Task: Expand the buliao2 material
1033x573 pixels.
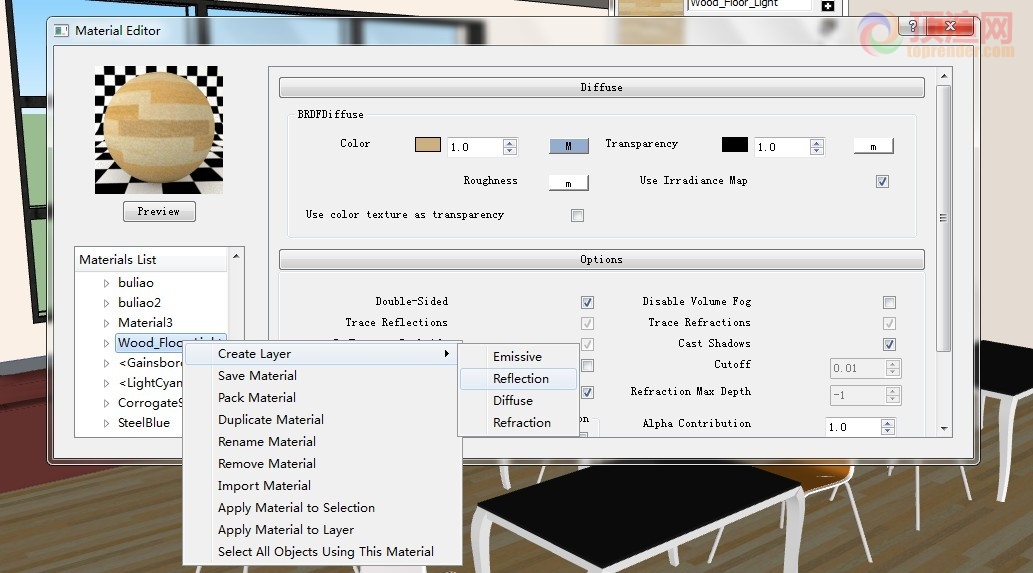Action: [x=106, y=304]
